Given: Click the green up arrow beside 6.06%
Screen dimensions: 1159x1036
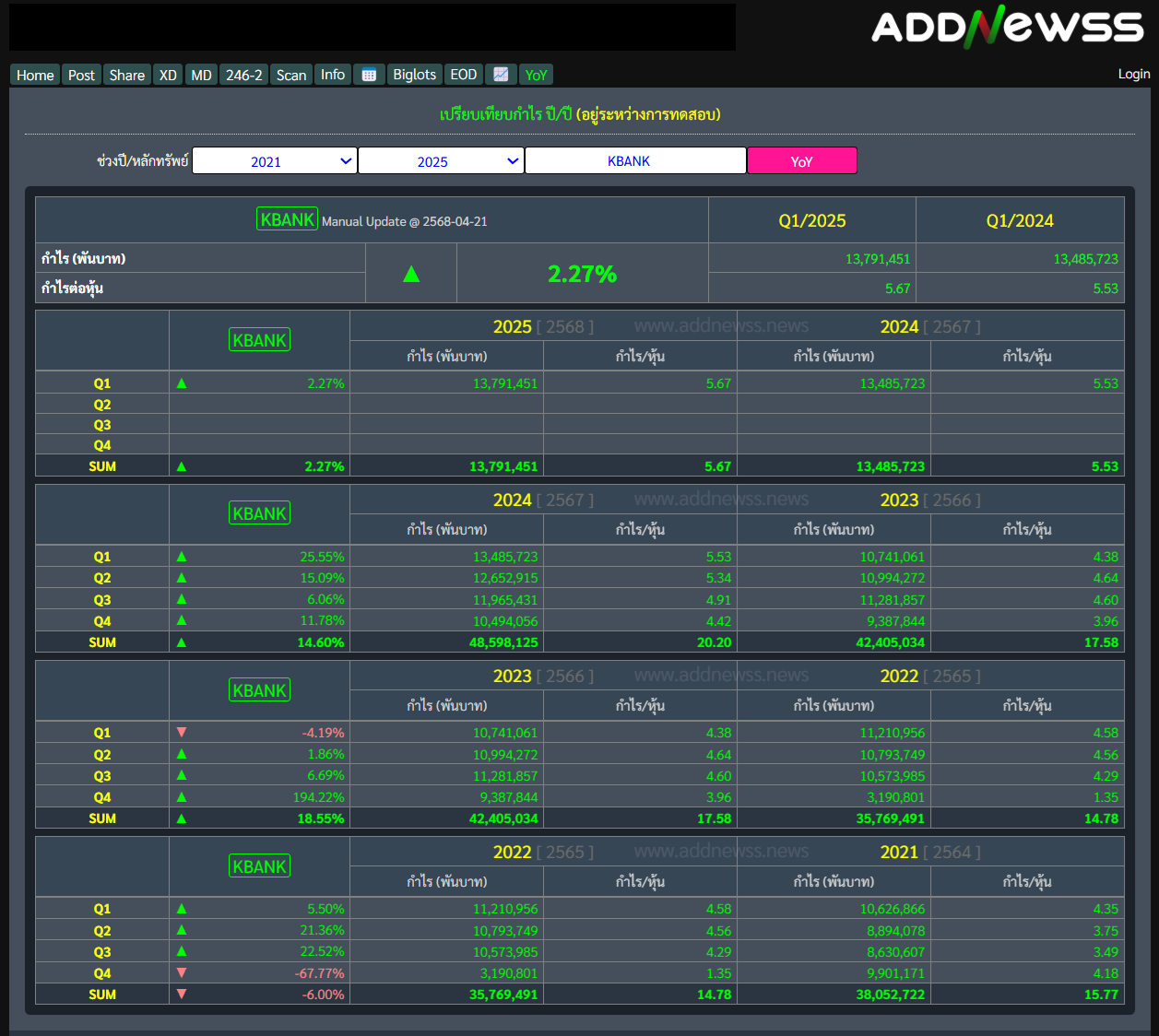Looking at the screenshot, I should (182, 599).
